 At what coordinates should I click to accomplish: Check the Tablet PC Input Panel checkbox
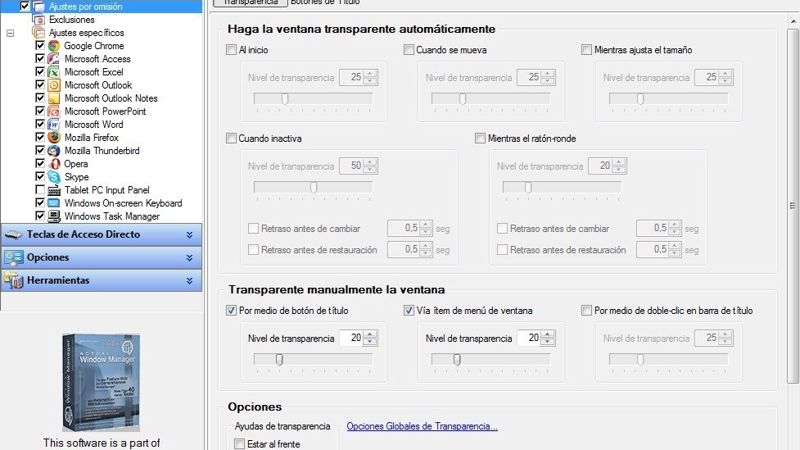(x=40, y=190)
